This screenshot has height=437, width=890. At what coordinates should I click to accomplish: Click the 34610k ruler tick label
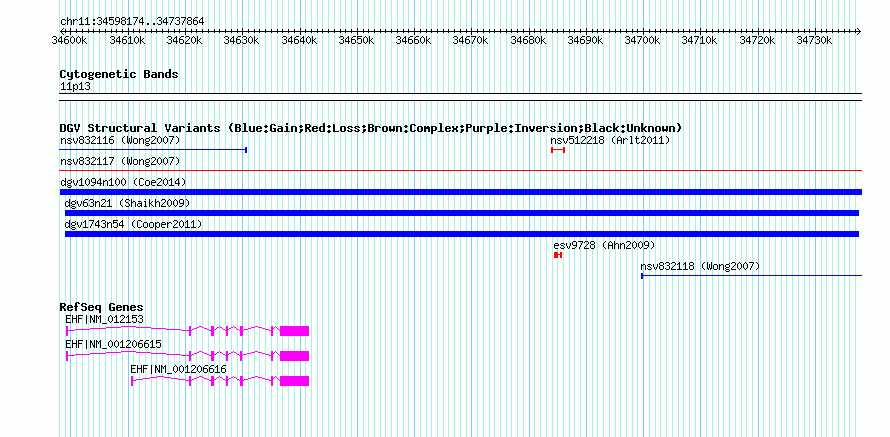click(x=127, y=40)
